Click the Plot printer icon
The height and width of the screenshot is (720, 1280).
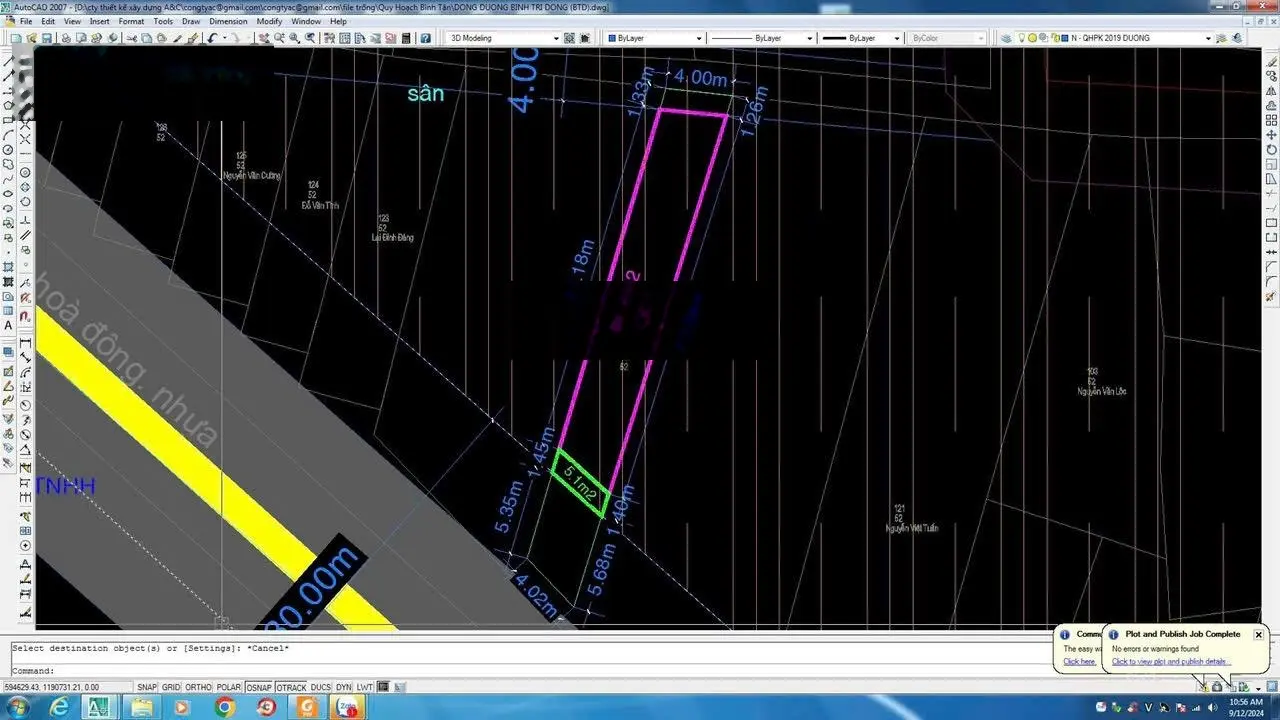pos(66,38)
